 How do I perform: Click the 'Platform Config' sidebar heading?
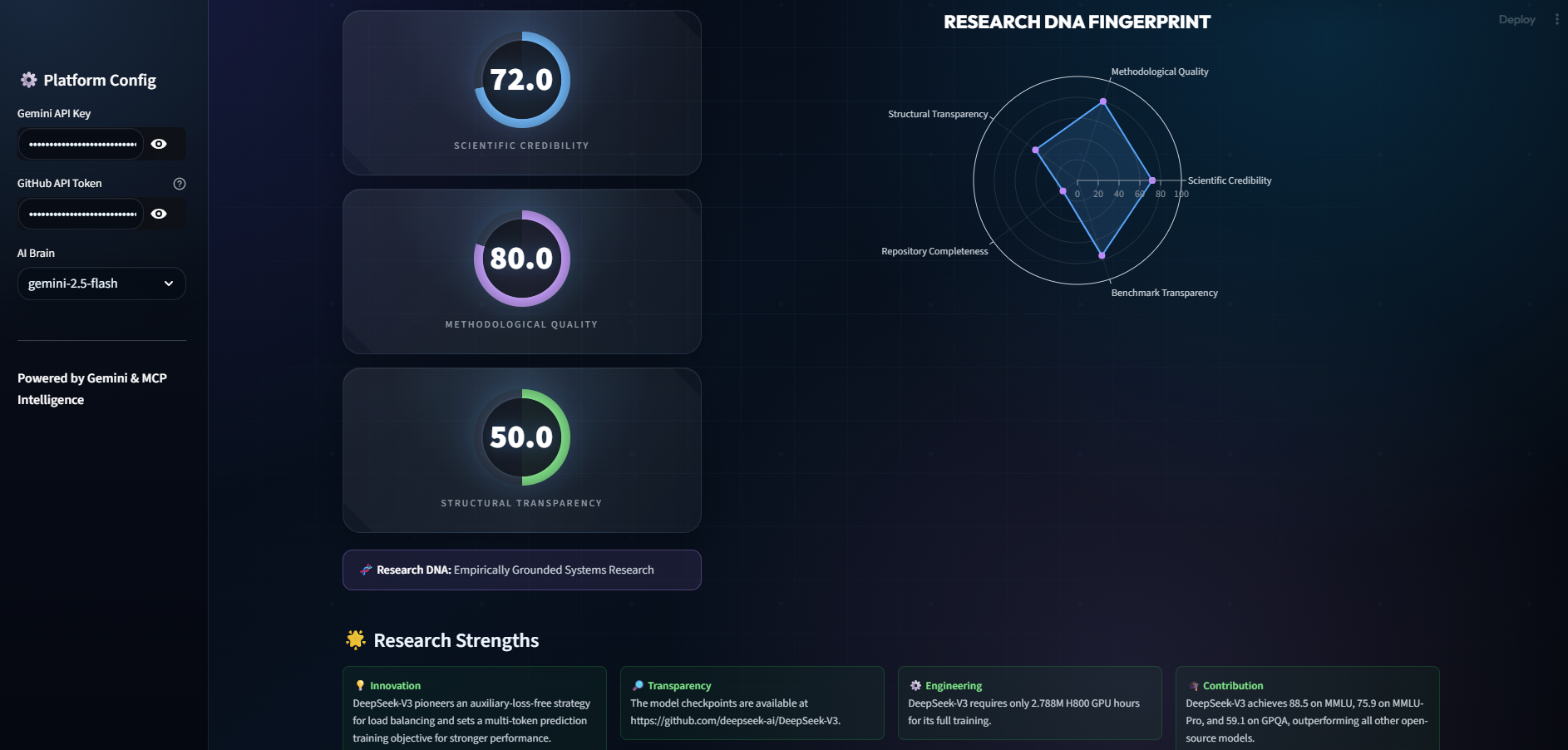pos(100,80)
